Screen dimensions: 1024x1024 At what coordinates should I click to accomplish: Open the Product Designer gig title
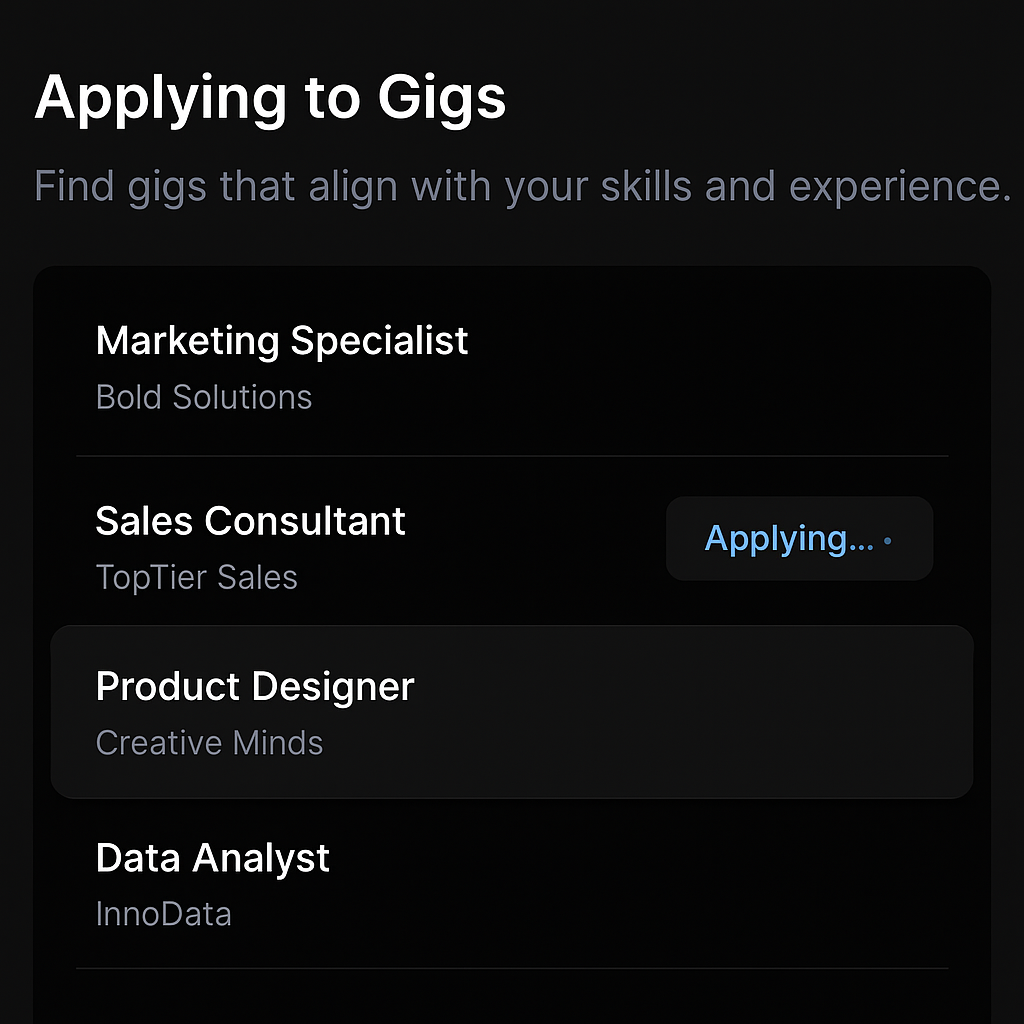point(254,687)
